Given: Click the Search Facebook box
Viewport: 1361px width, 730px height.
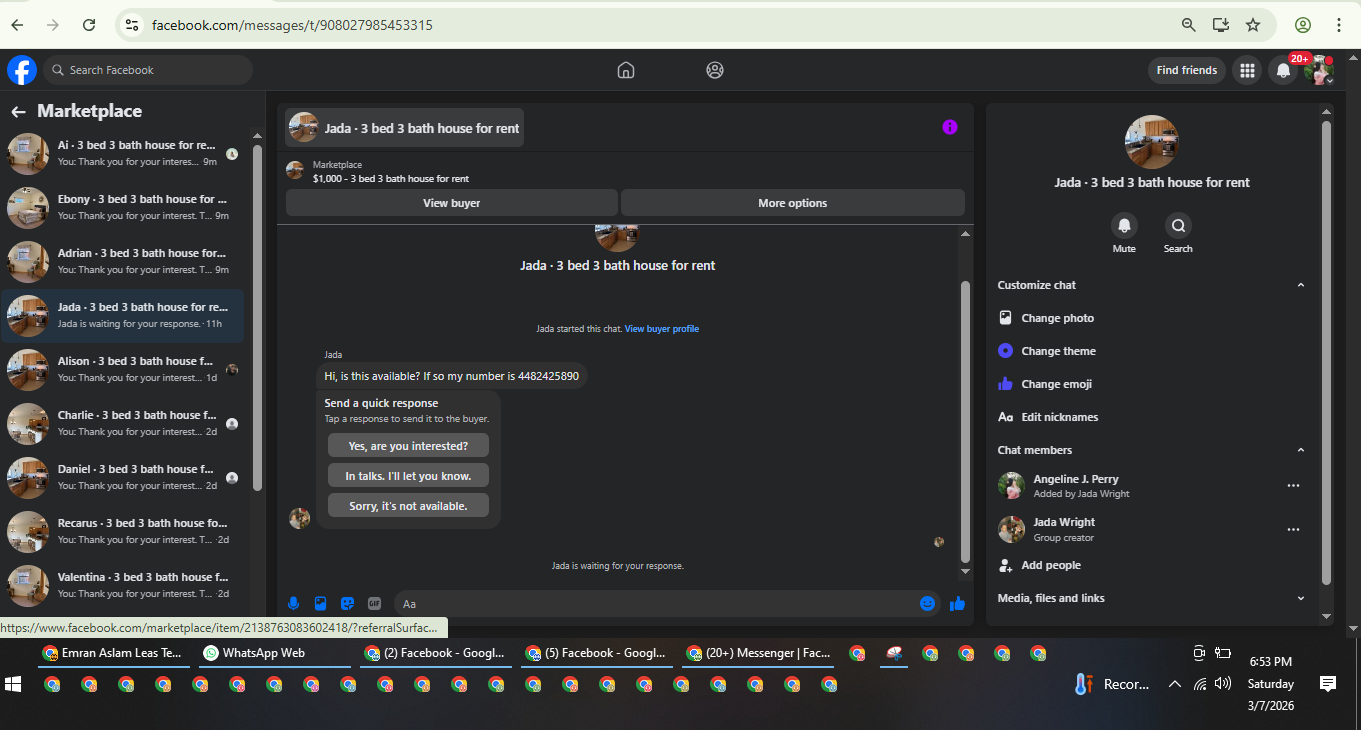Looking at the screenshot, I should (147, 70).
